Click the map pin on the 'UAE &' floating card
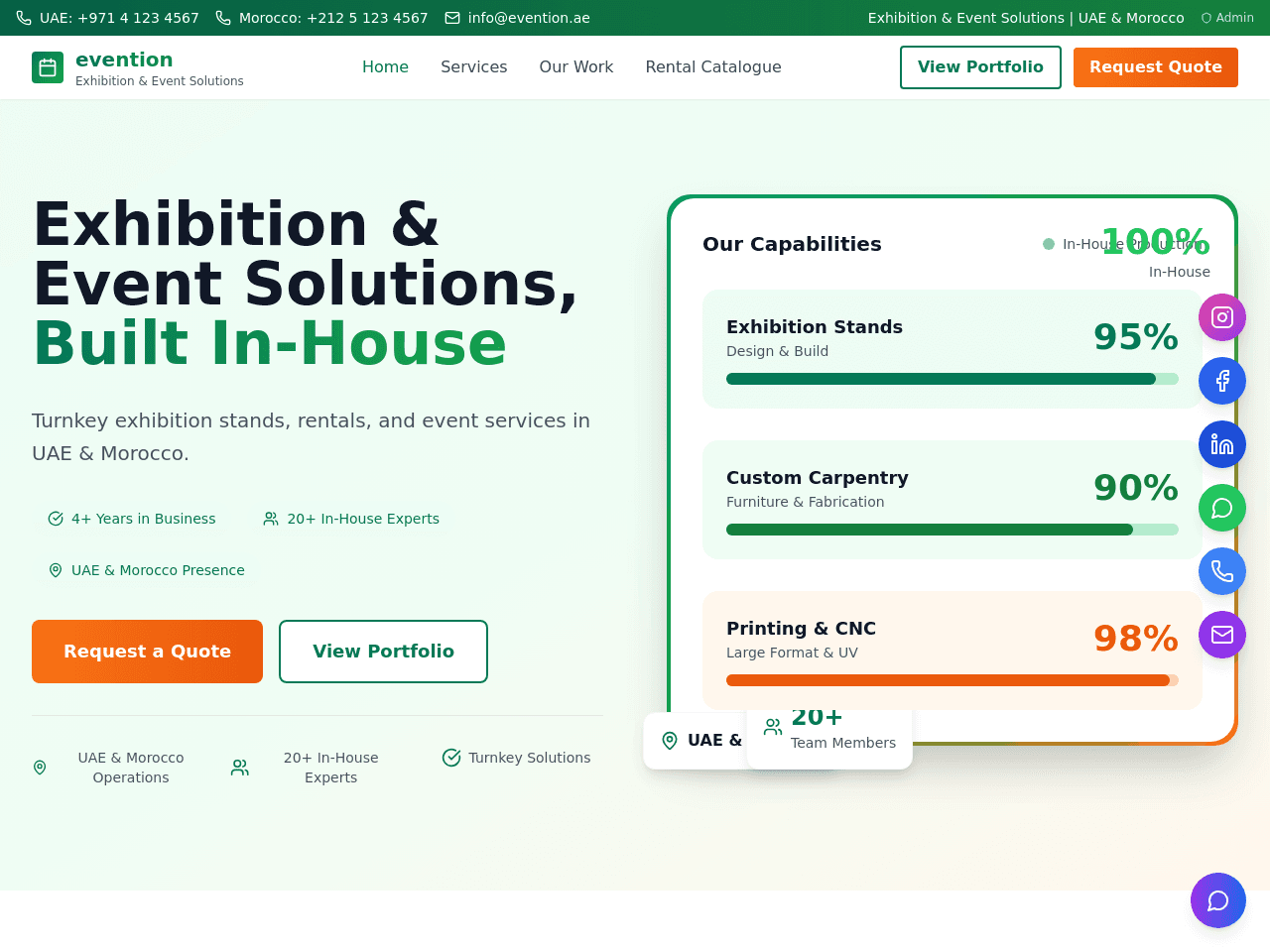This screenshot has height=952, width=1270. coord(670,741)
